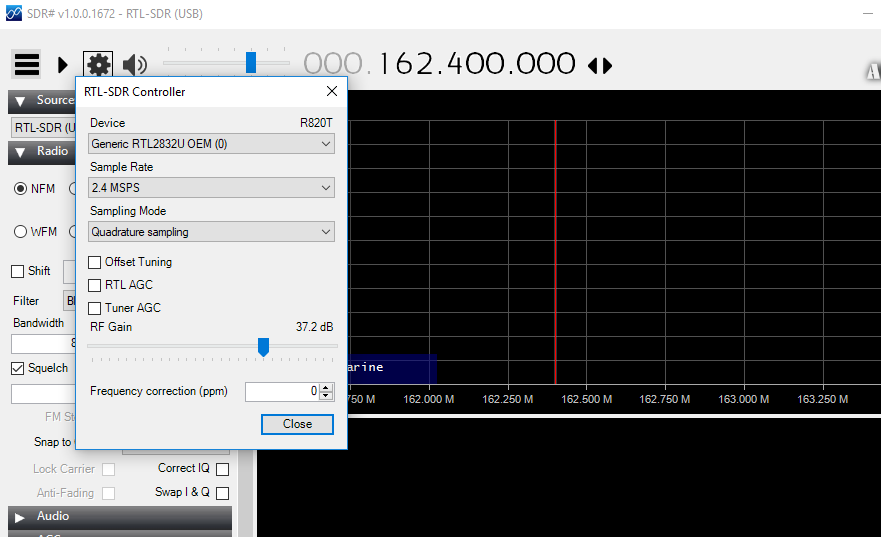Screen dimensions: 881x537
Task: Open the RTL-SDR source dropdown
Action: (43, 128)
